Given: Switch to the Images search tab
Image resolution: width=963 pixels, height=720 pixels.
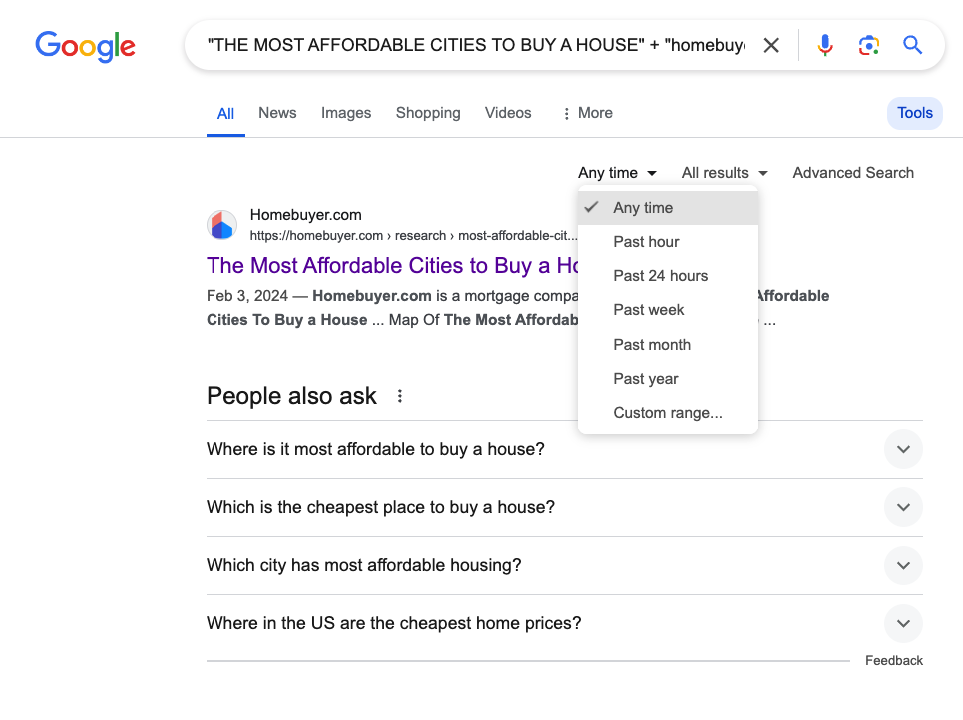Looking at the screenshot, I should click(x=346, y=112).
